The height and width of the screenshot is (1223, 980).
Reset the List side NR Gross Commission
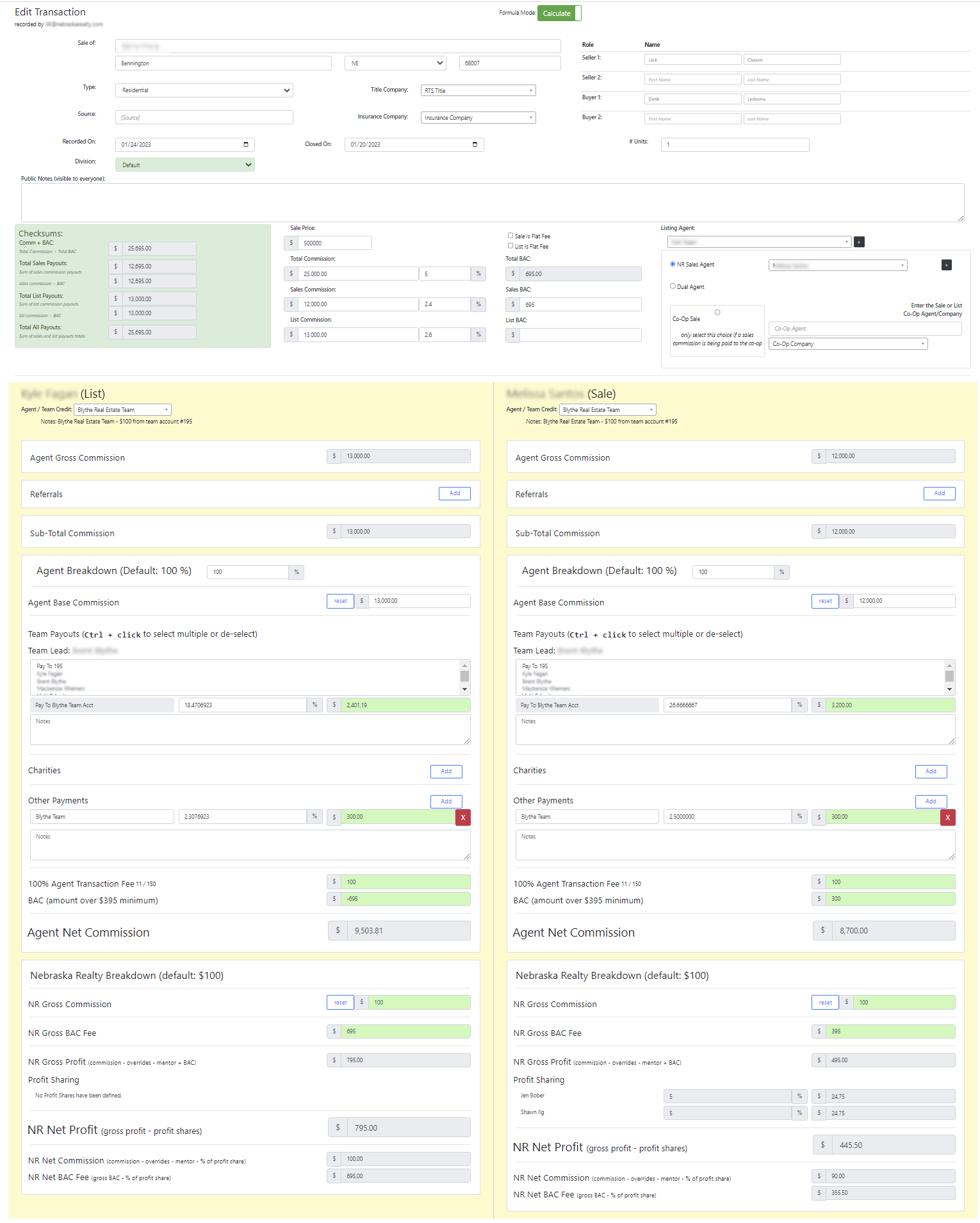341,1003
